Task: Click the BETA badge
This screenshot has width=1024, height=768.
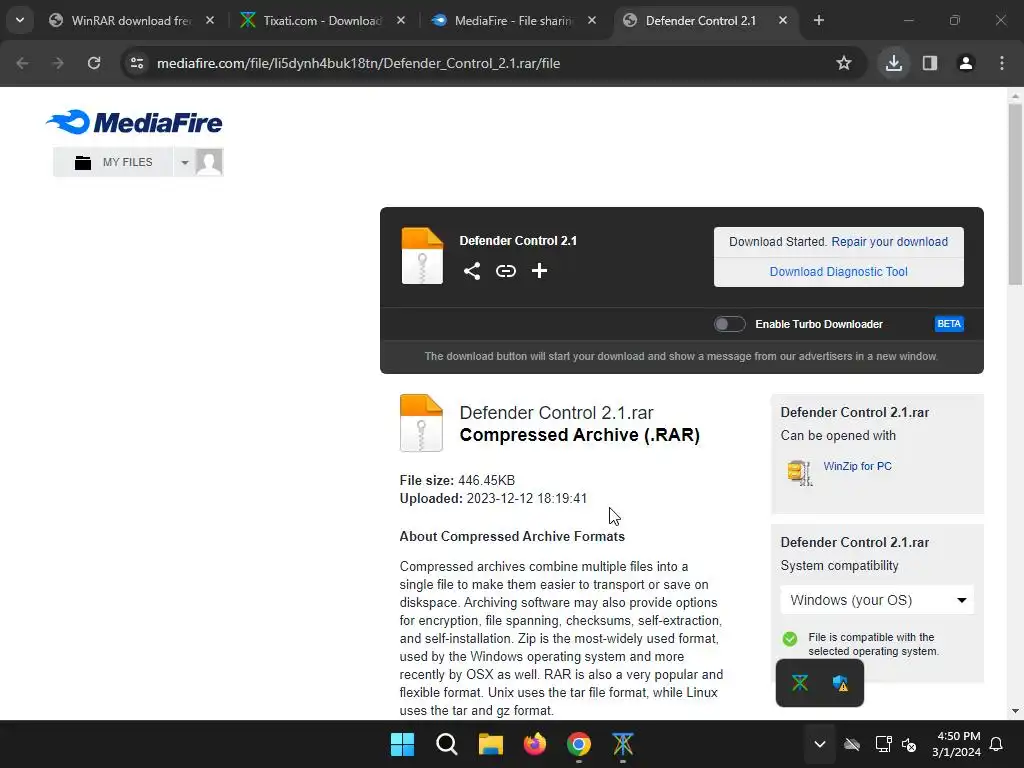Action: pos(949,324)
